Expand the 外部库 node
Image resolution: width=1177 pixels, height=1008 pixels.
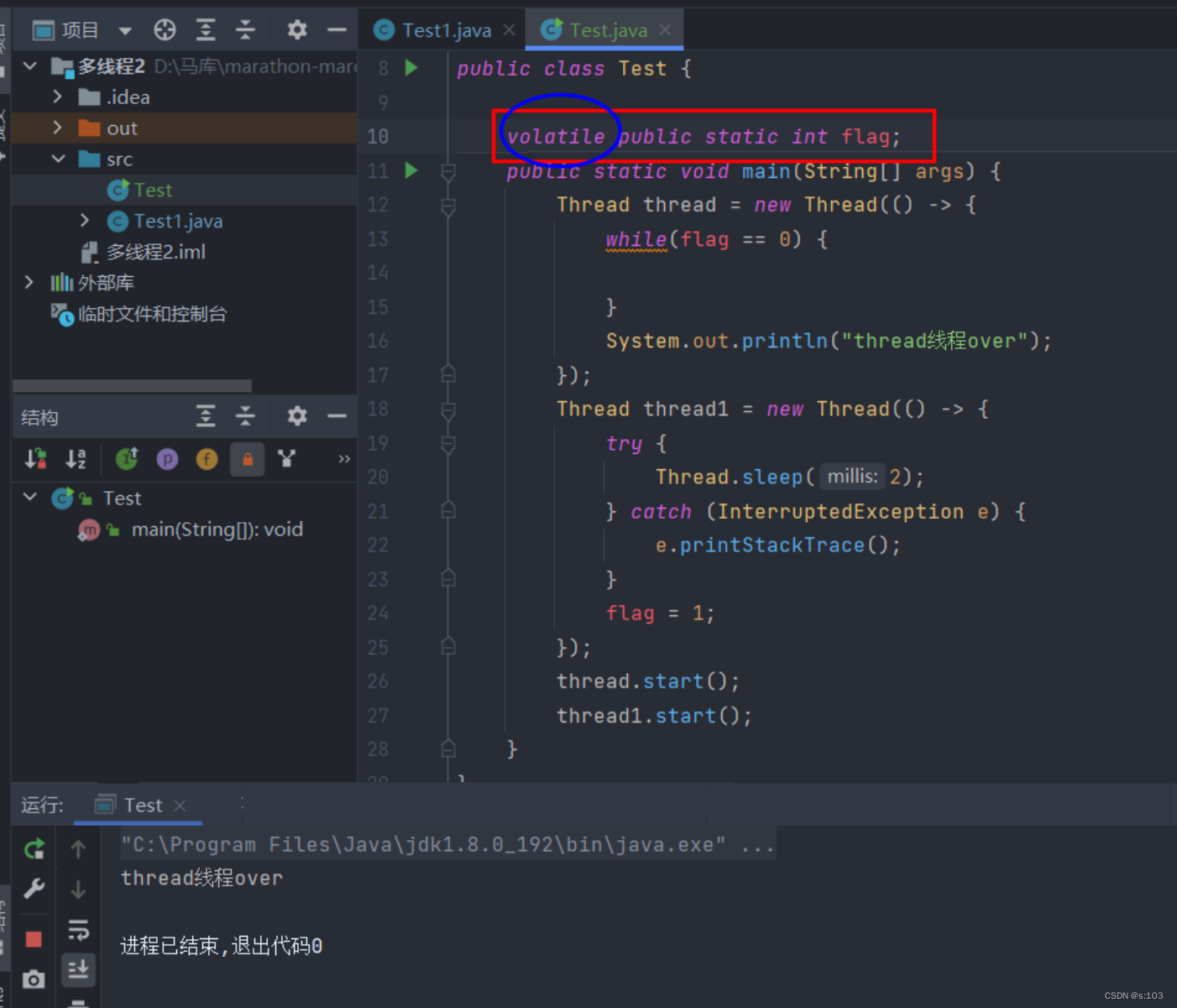[29, 283]
